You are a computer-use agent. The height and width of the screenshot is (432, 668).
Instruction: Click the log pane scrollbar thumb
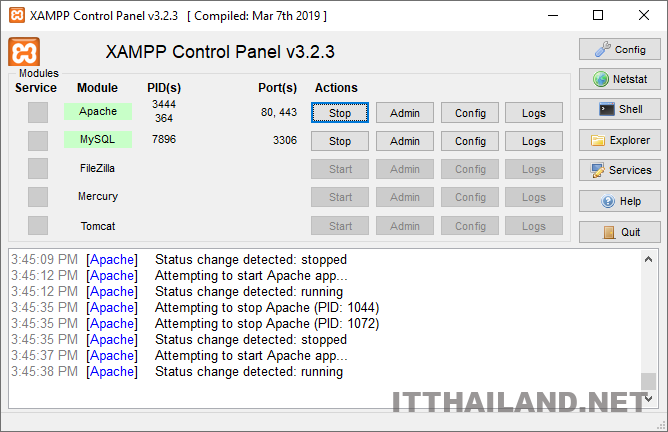tap(648, 381)
